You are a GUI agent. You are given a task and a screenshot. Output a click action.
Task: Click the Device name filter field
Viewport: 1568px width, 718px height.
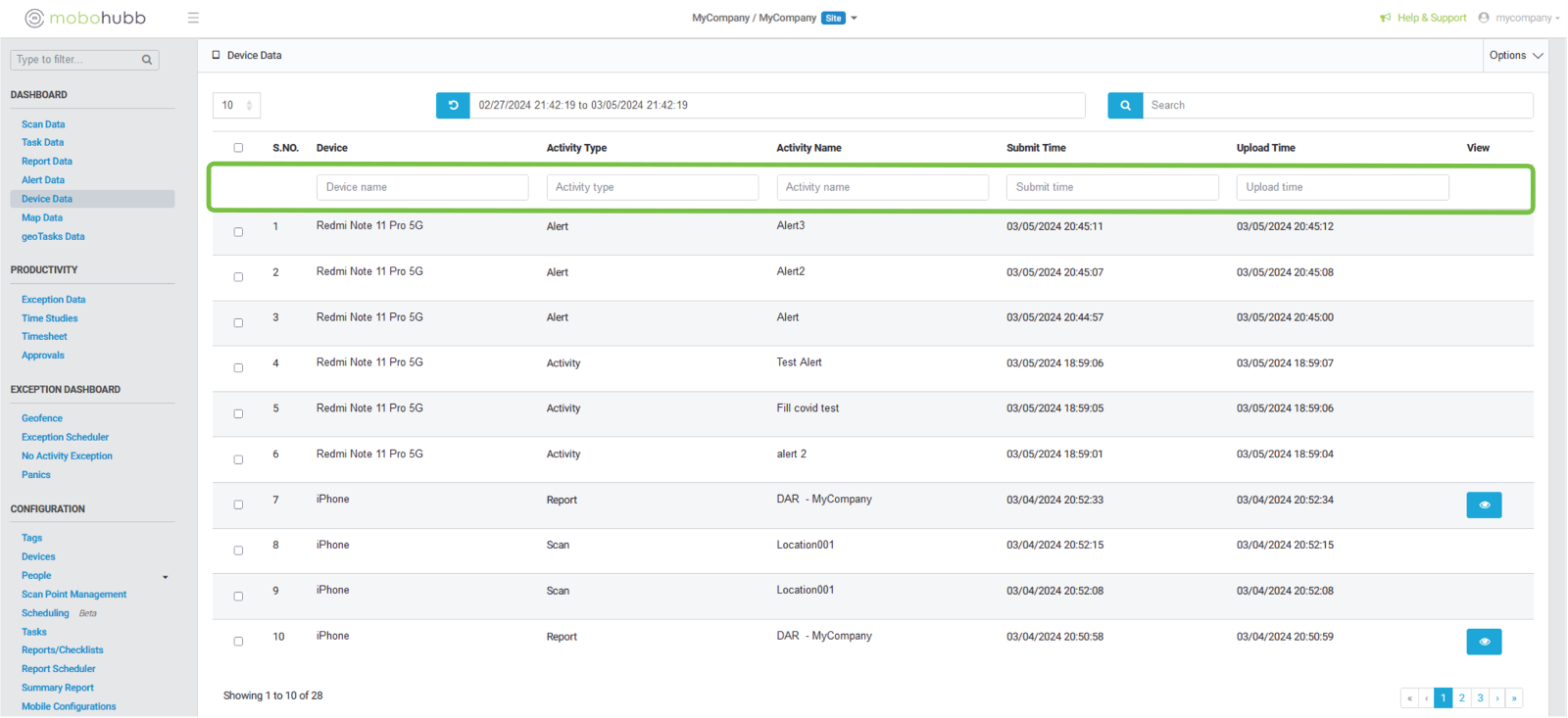tap(421, 187)
